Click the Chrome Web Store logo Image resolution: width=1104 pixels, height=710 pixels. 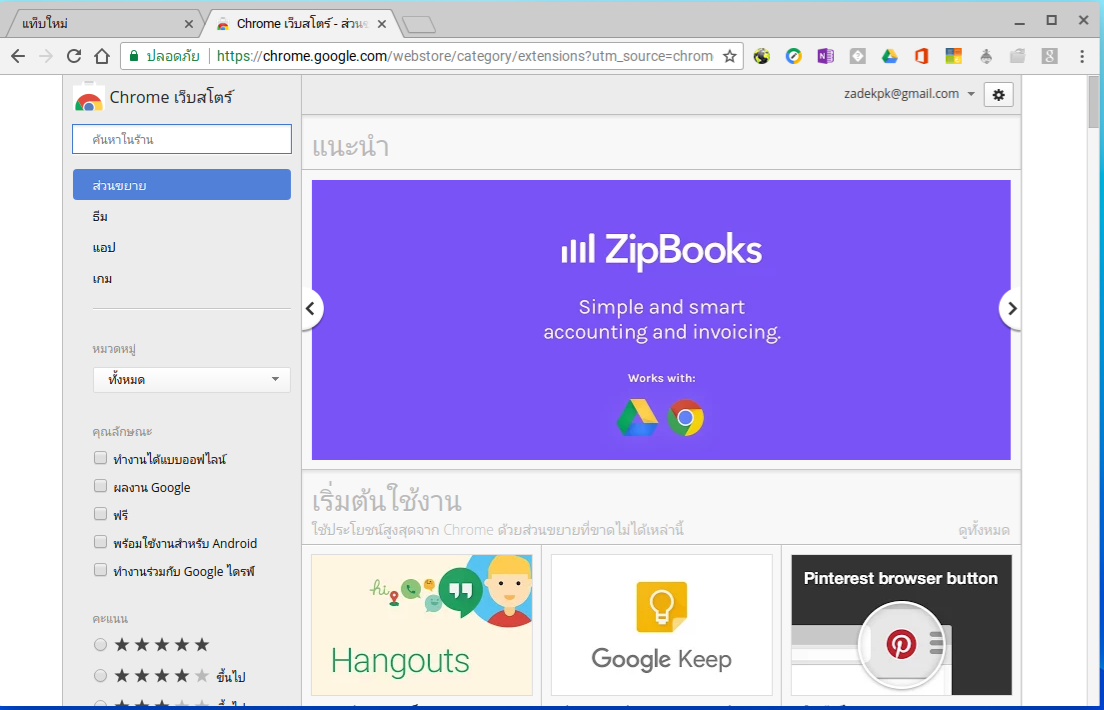click(x=89, y=99)
